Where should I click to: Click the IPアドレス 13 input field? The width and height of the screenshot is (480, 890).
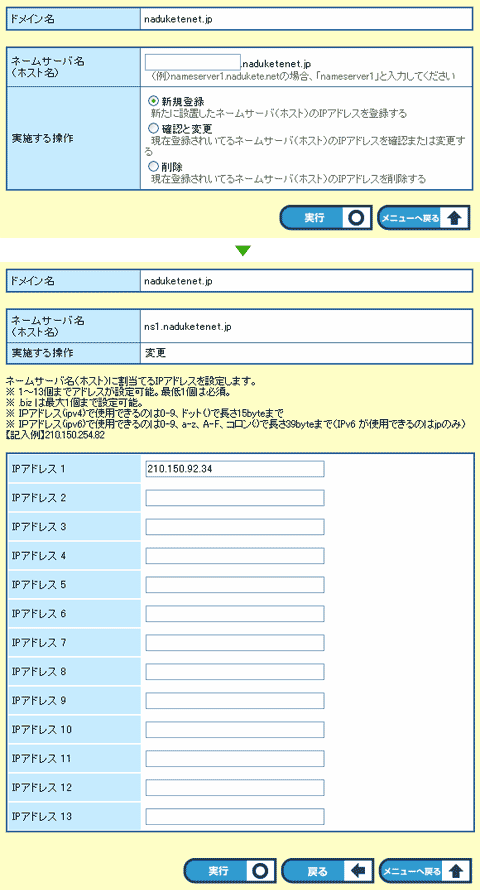(235, 816)
